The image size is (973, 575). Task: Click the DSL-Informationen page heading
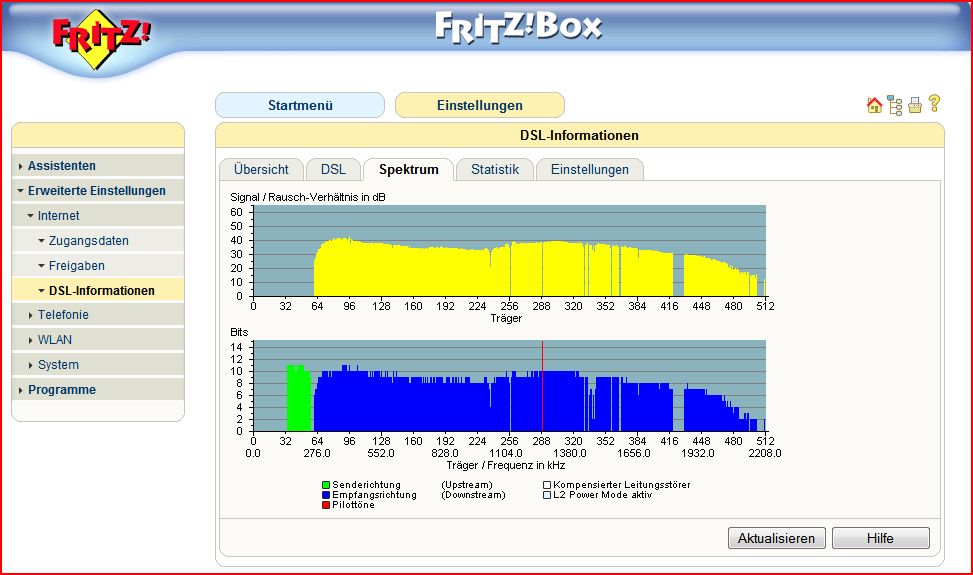point(579,135)
